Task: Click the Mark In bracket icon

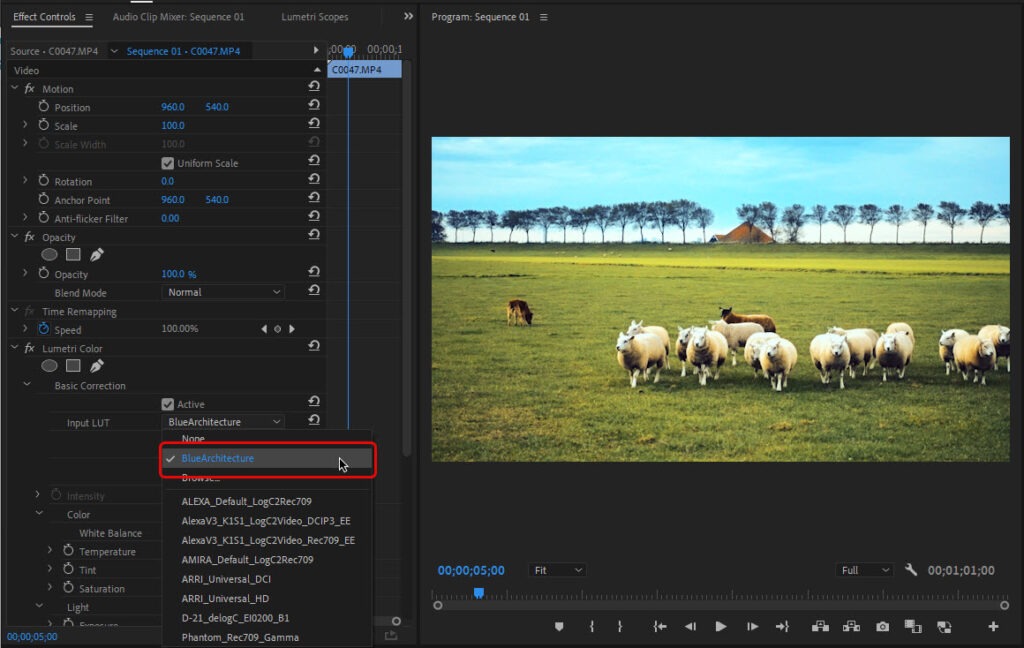Action: tap(592, 627)
